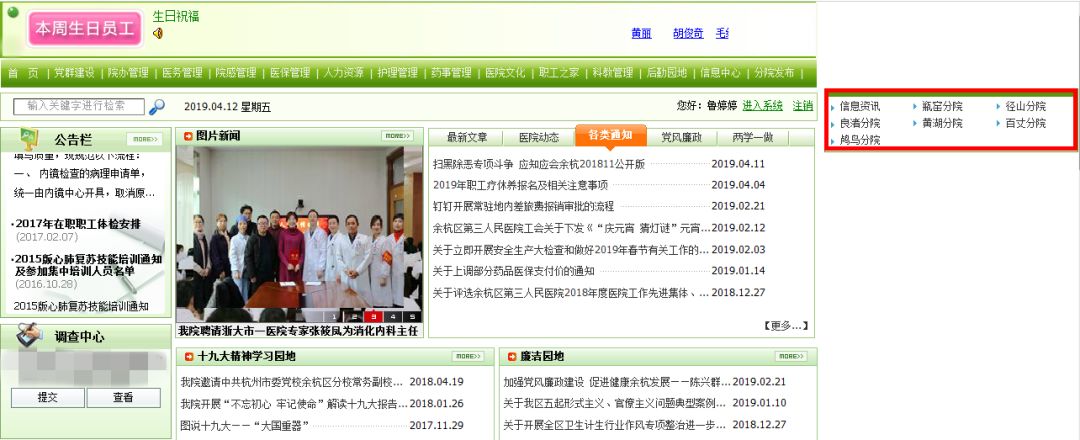Open the 鸬鸟分院 submenu link
1080x440 pixels.
tap(860, 140)
